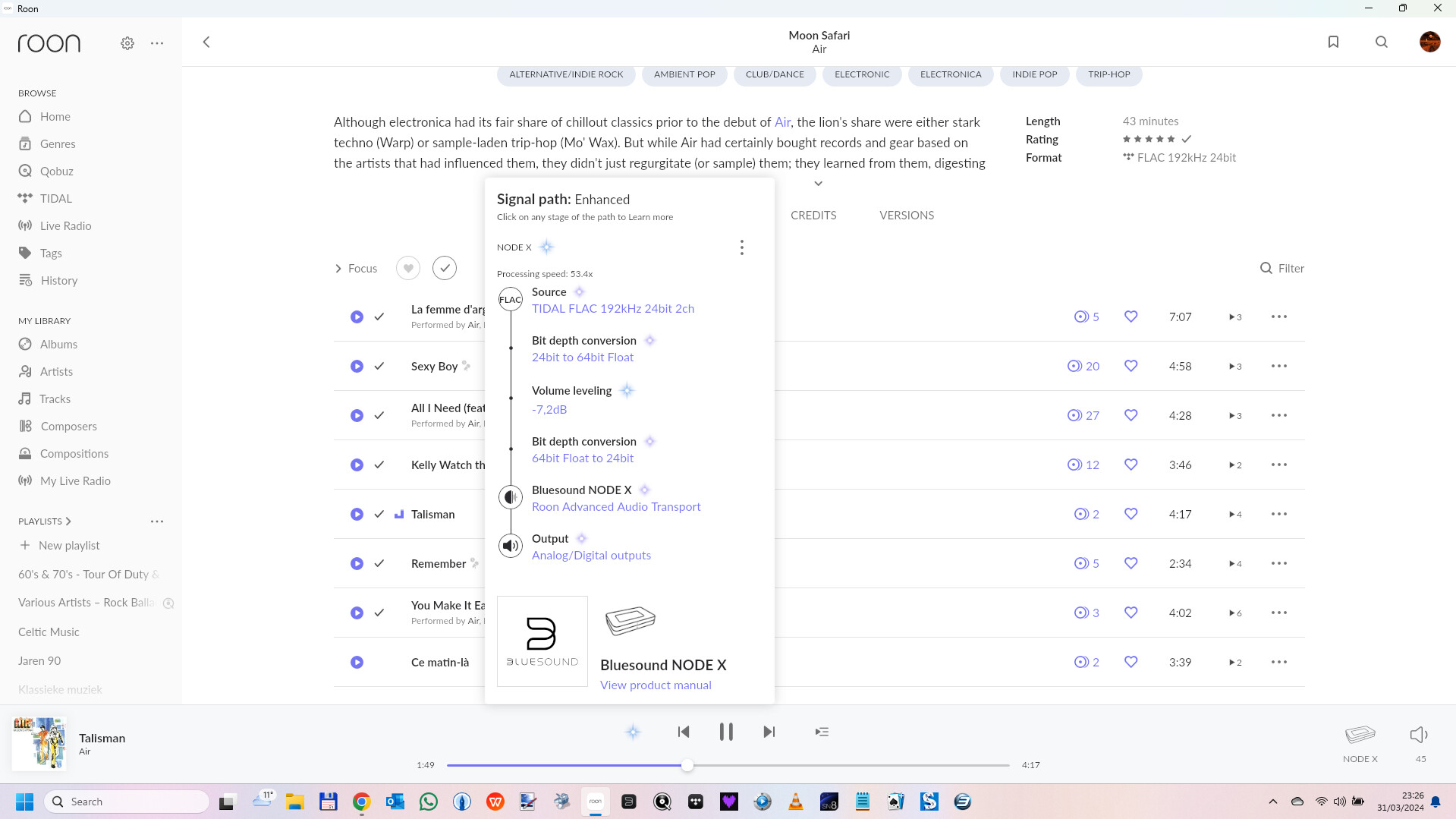The image size is (1456, 819).
Task: Open the volume speaker control
Action: point(1419,735)
